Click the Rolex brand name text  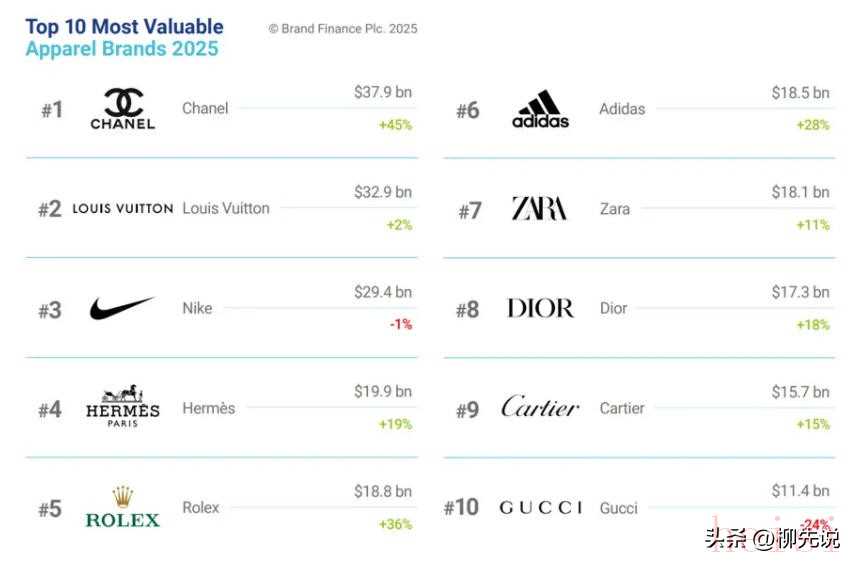tap(202, 508)
